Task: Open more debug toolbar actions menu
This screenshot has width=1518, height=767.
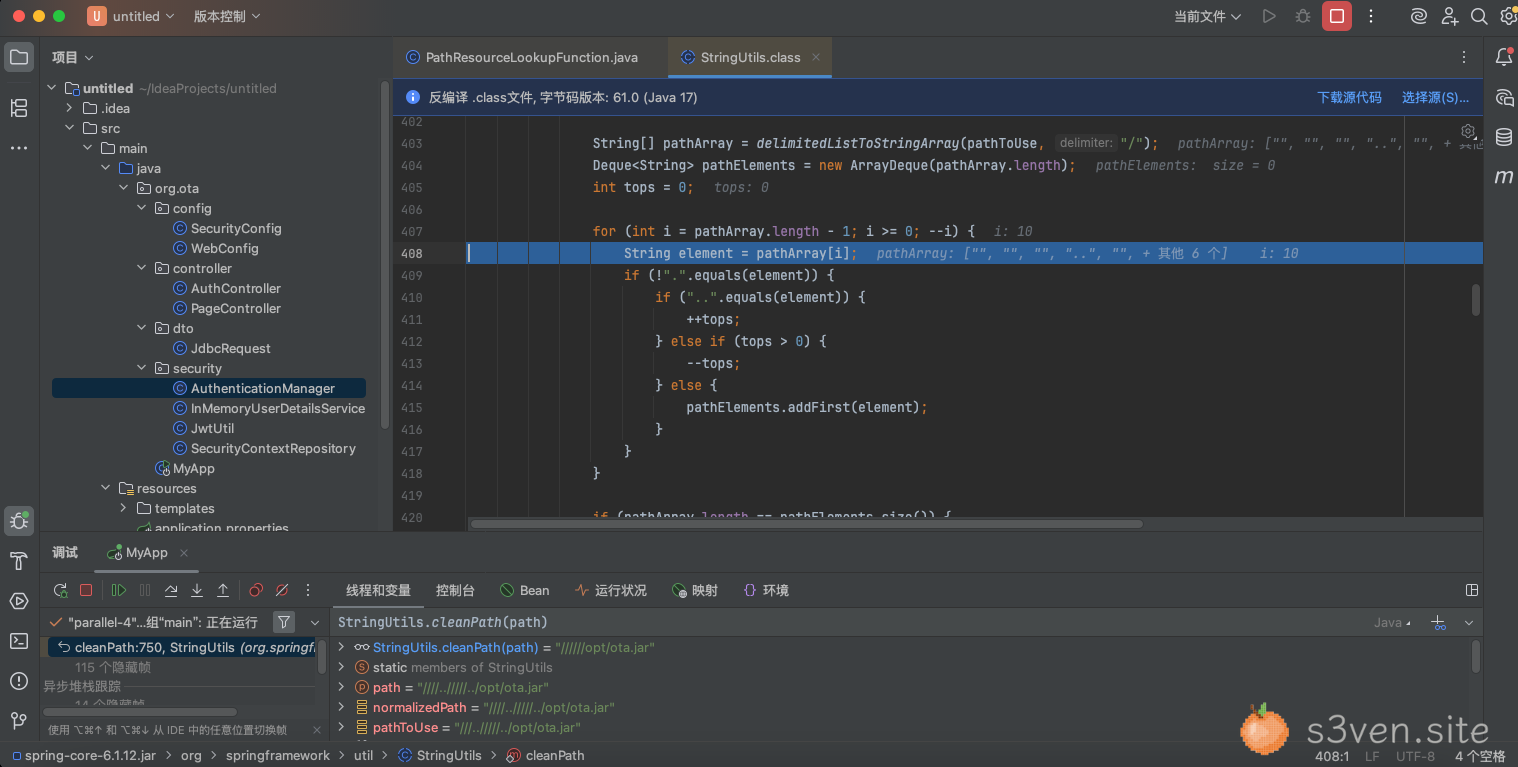Action: point(308,590)
